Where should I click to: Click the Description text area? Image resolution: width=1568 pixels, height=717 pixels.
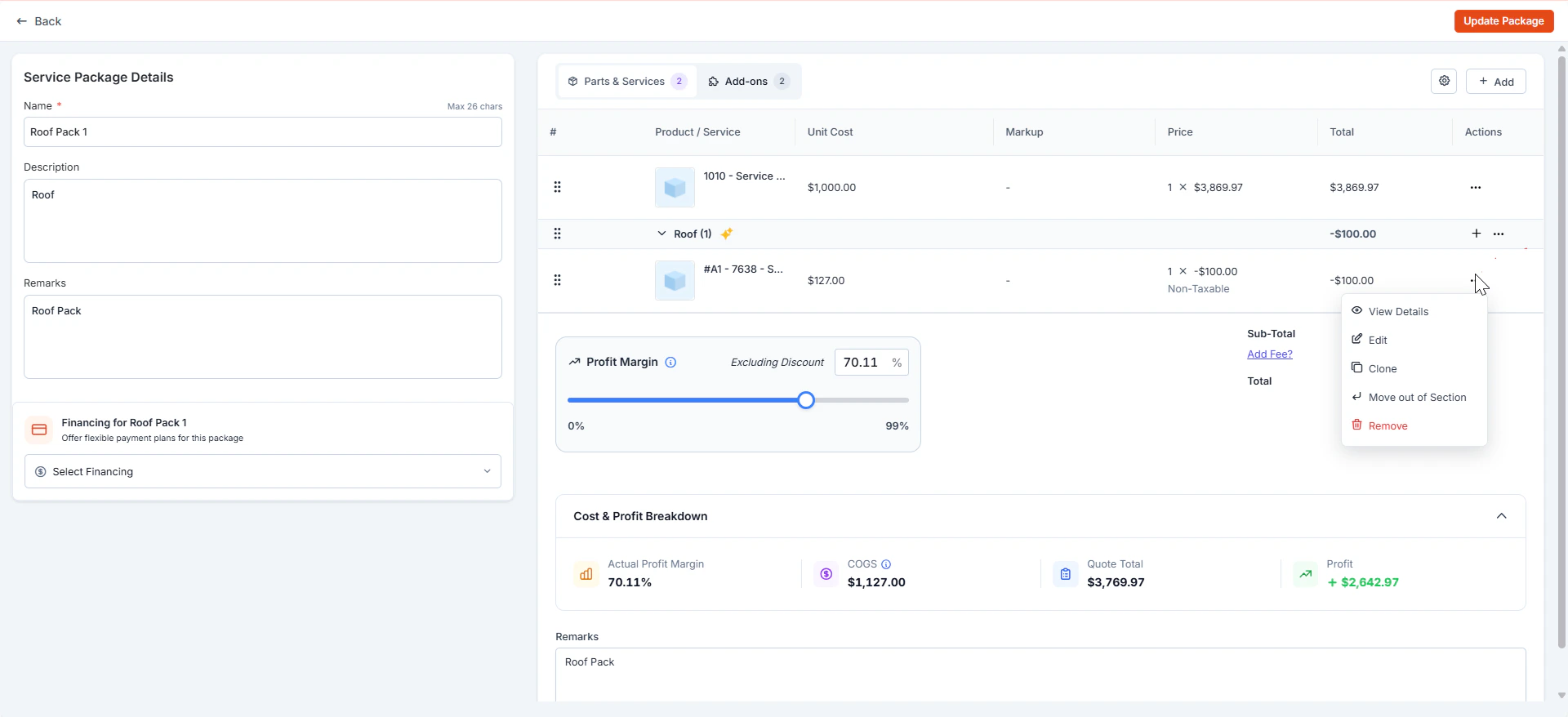click(x=263, y=220)
